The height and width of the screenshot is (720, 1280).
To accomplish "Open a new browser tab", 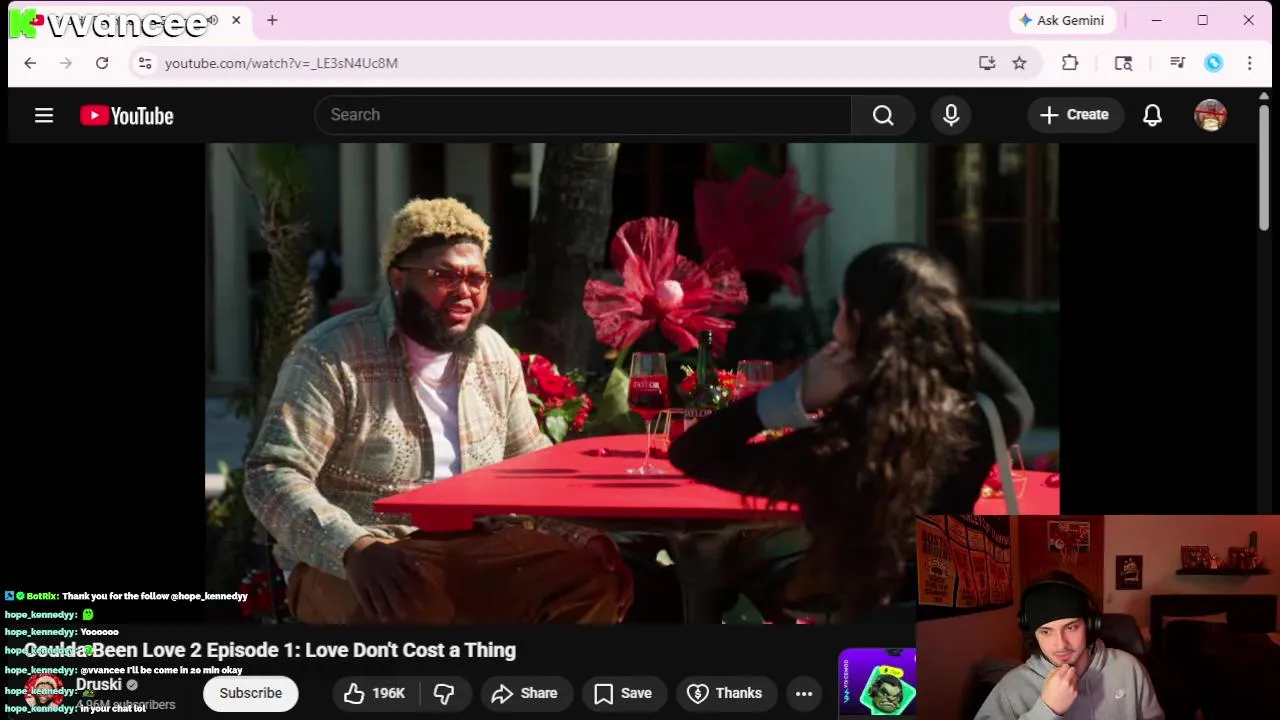I will [272, 20].
